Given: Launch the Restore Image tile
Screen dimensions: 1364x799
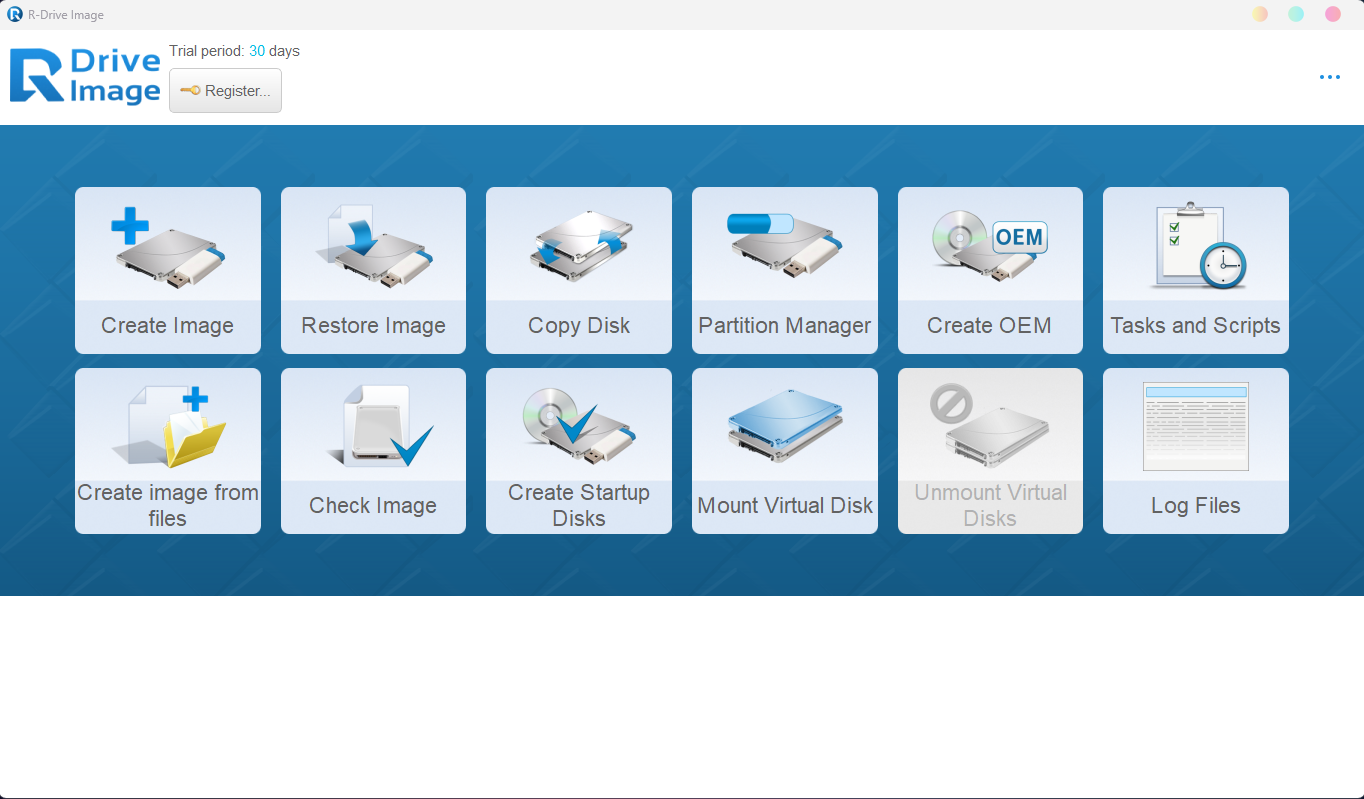Looking at the screenshot, I should pyautogui.click(x=373, y=270).
